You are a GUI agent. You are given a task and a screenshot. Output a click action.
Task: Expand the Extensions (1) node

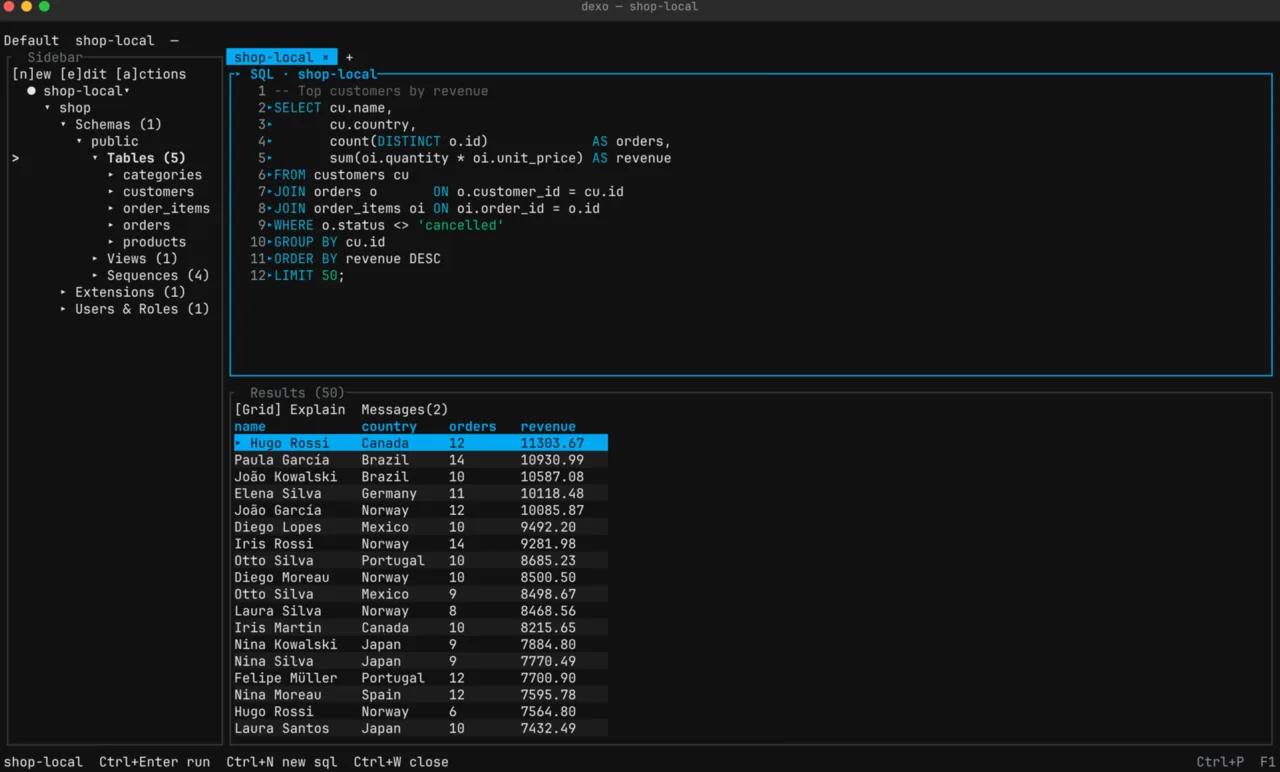pyautogui.click(x=63, y=293)
